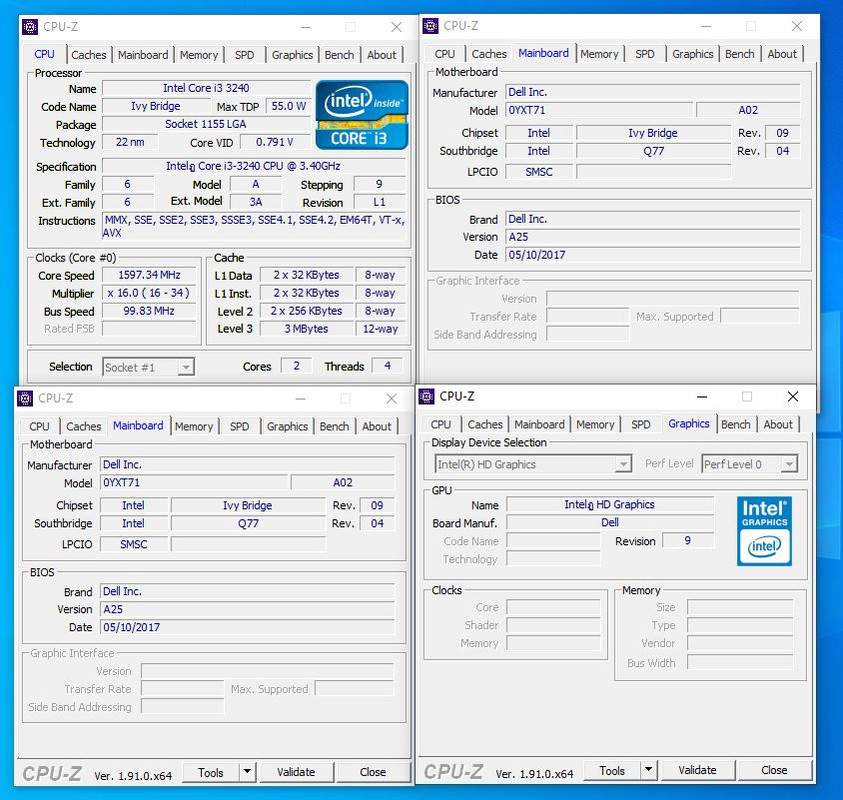Click Validate button in bottom-left window
This screenshot has width=843, height=800.
pos(296,772)
